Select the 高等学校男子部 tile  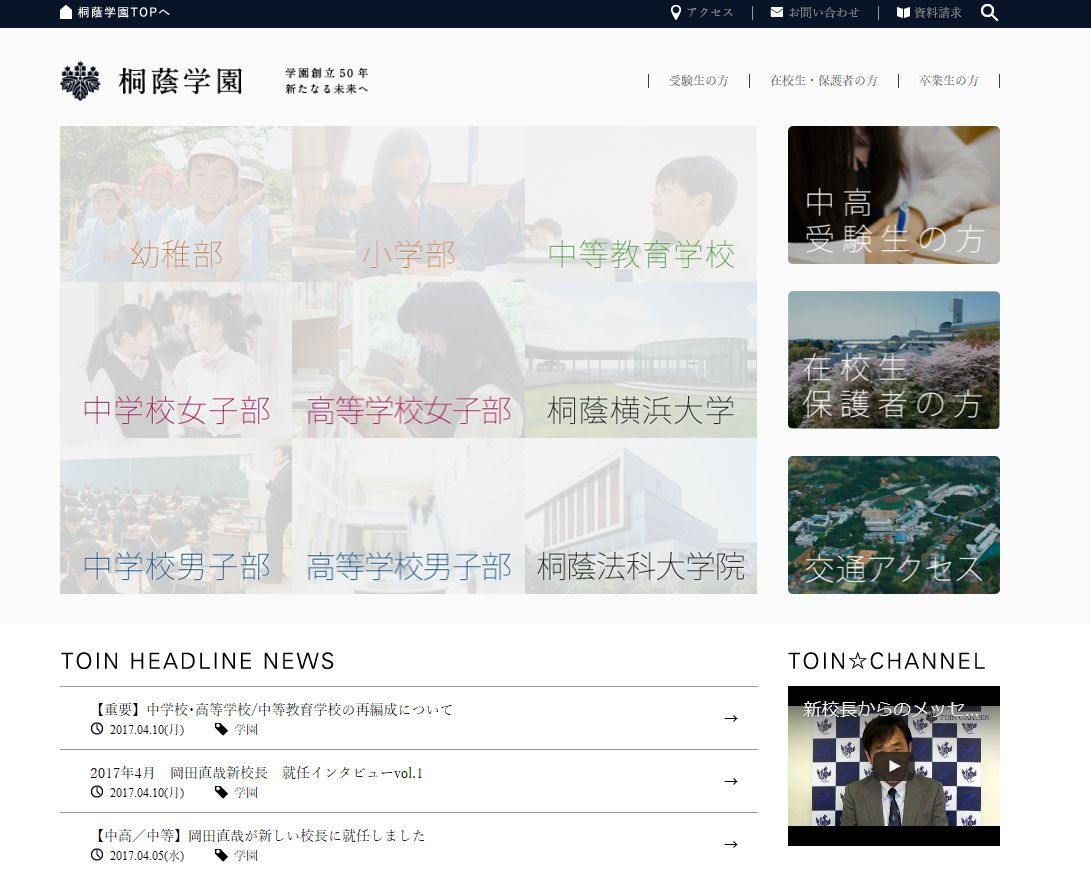coord(408,515)
